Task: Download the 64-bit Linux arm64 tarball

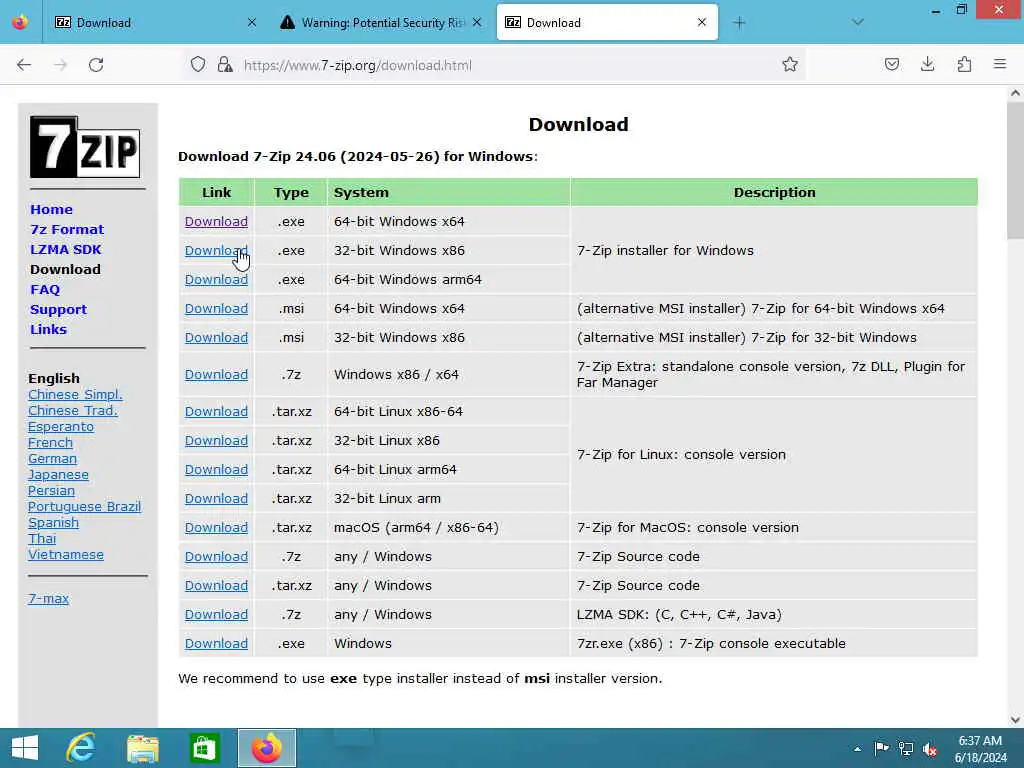Action: click(x=216, y=470)
